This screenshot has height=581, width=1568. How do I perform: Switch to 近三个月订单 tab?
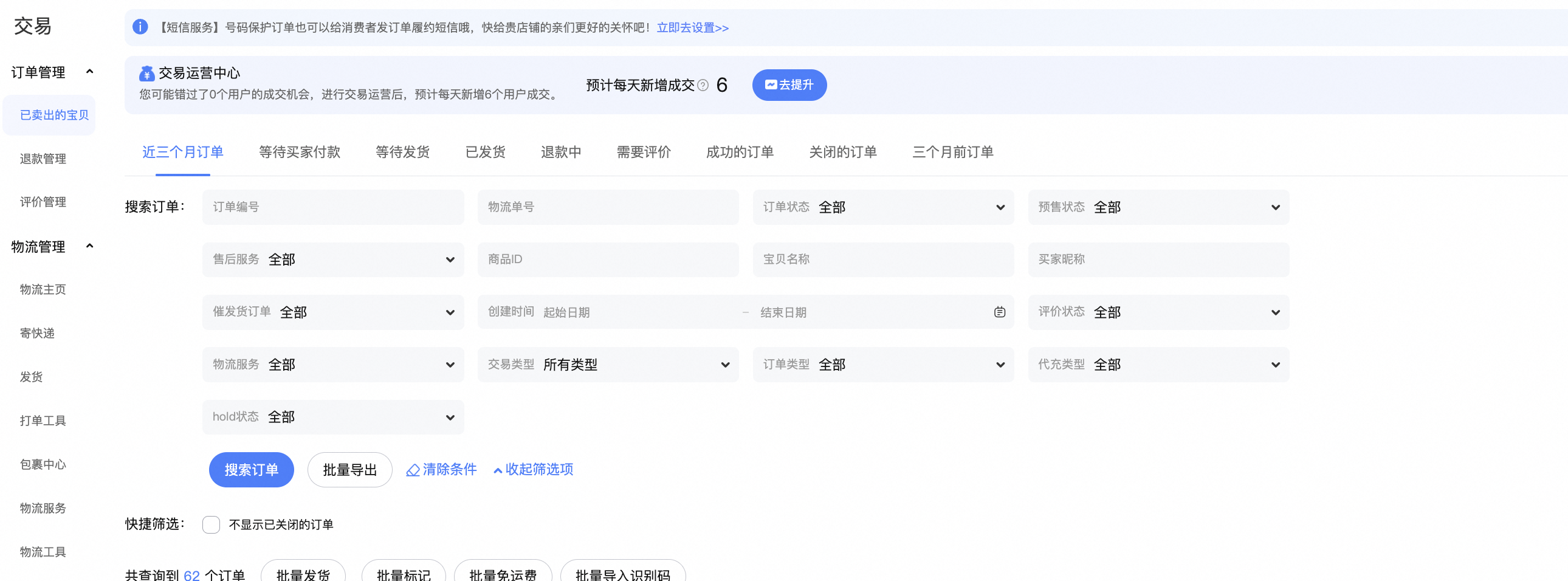pyautogui.click(x=182, y=152)
